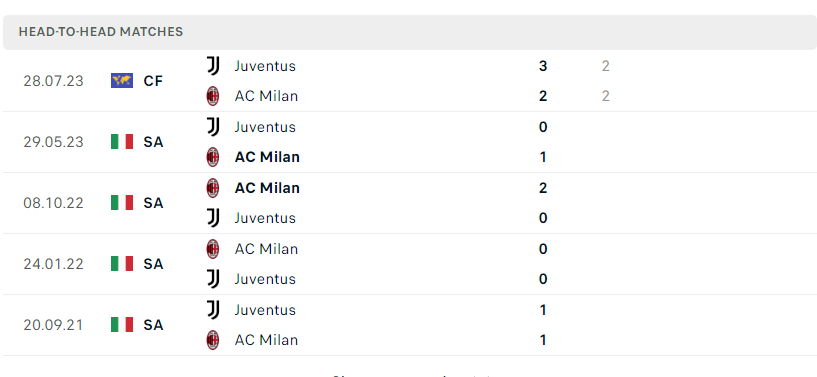Click SA league label in 20.09.21 row

coord(153,325)
